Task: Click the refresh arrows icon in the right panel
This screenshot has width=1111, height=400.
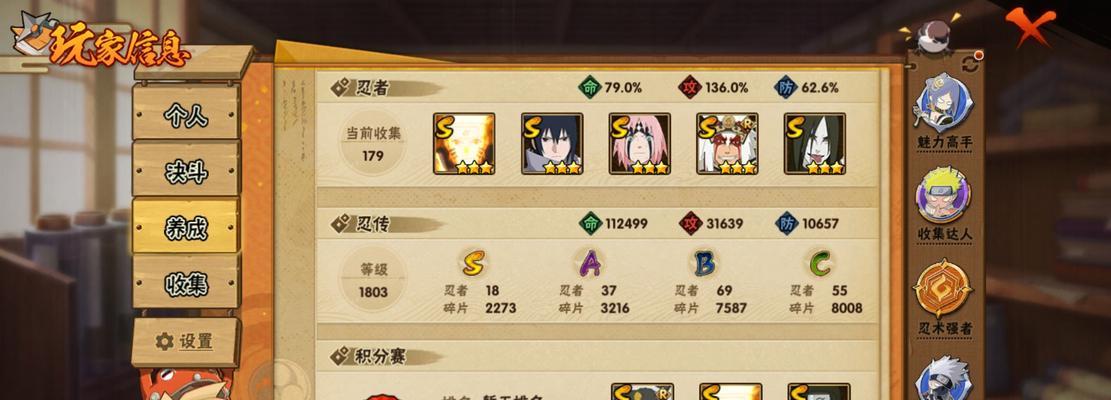Action: coord(969,66)
